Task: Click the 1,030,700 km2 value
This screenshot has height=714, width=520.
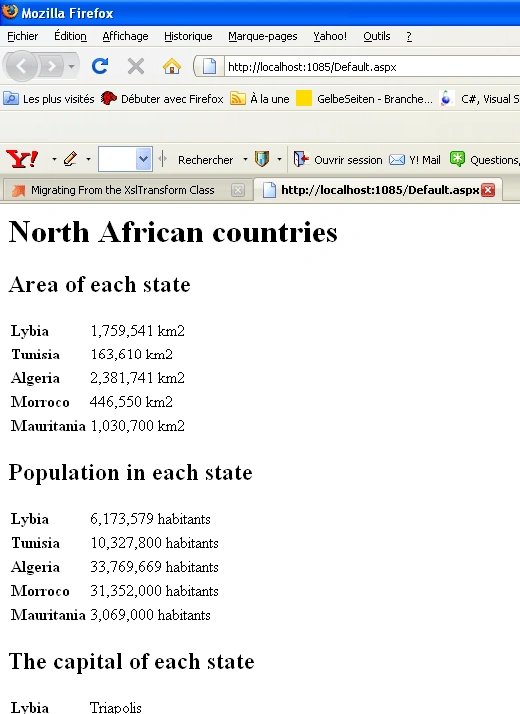Action: 138,426
